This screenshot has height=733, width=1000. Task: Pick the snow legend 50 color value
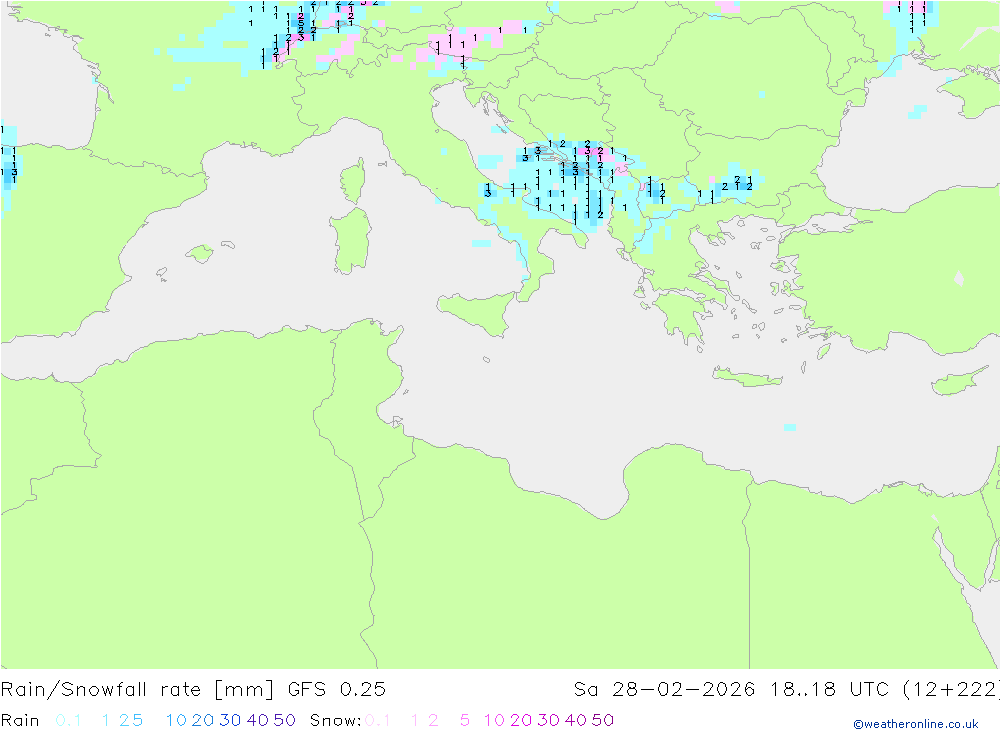(x=603, y=720)
